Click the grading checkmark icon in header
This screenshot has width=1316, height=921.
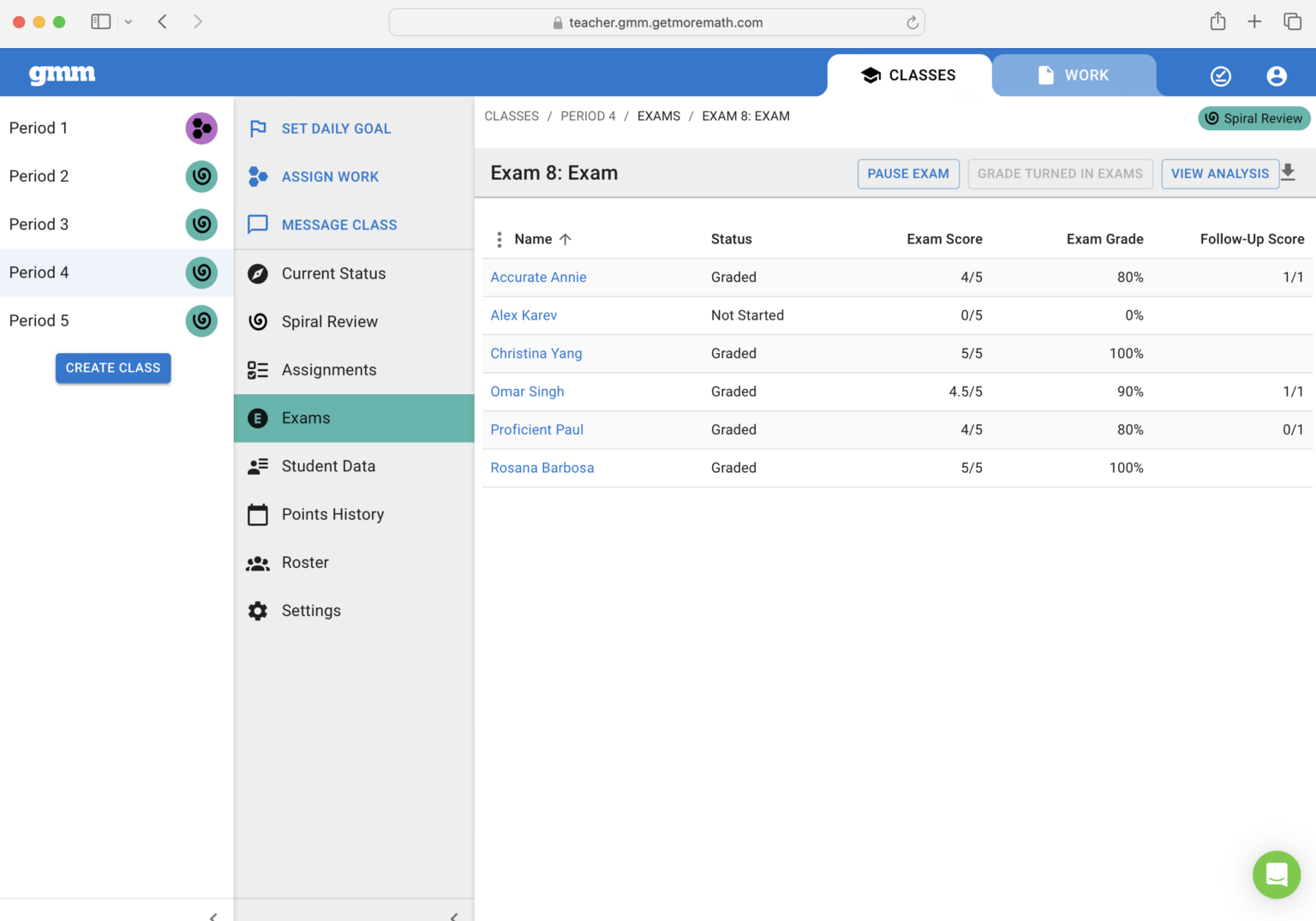(x=1220, y=75)
